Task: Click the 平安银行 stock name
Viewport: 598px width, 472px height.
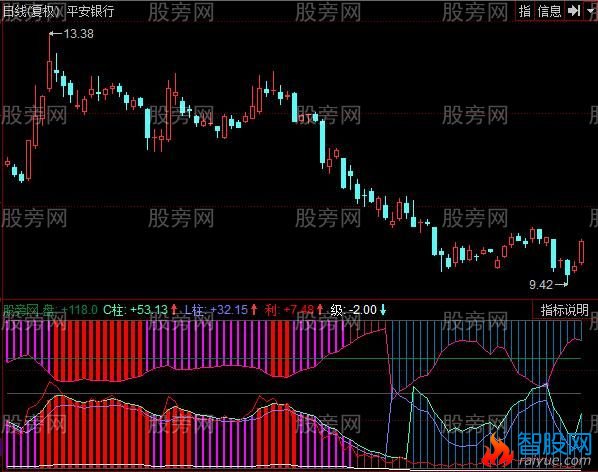Action: [90, 11]
